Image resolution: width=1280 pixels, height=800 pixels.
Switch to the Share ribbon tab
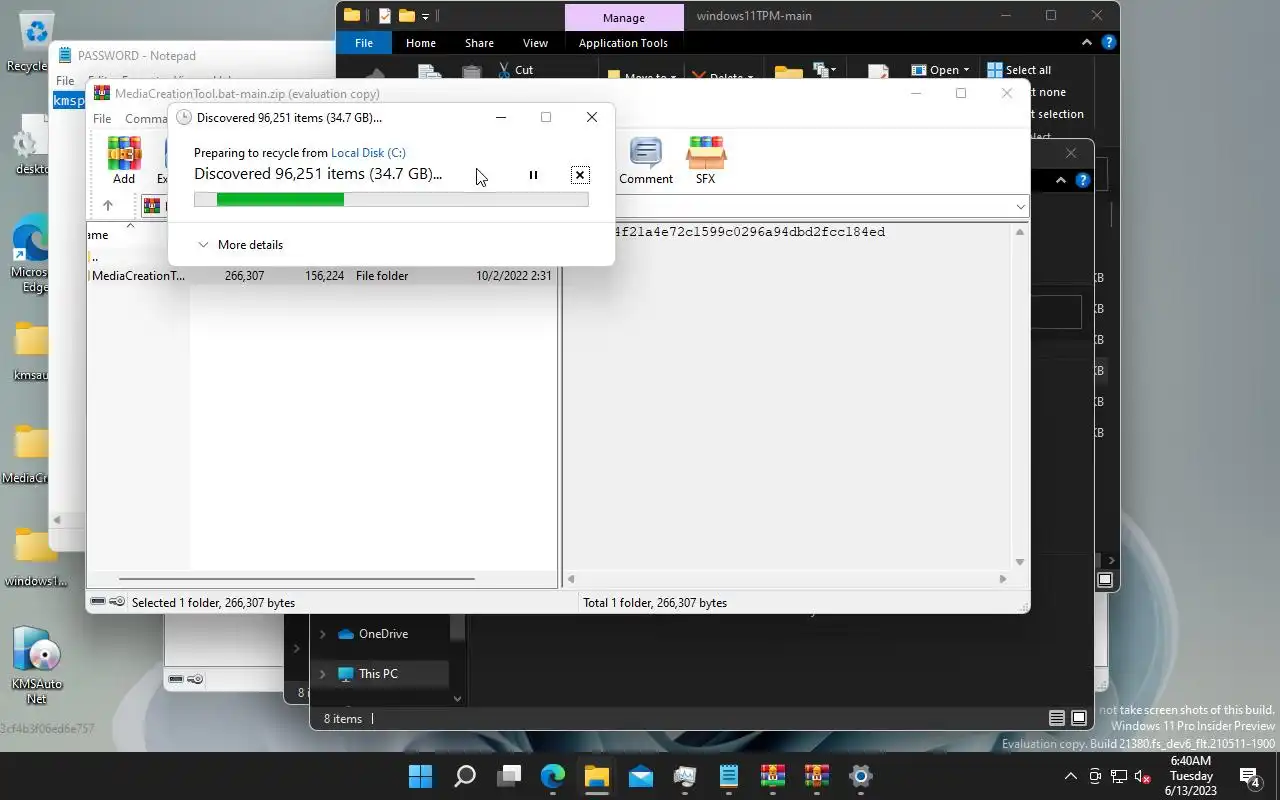(x=479, y=43)
